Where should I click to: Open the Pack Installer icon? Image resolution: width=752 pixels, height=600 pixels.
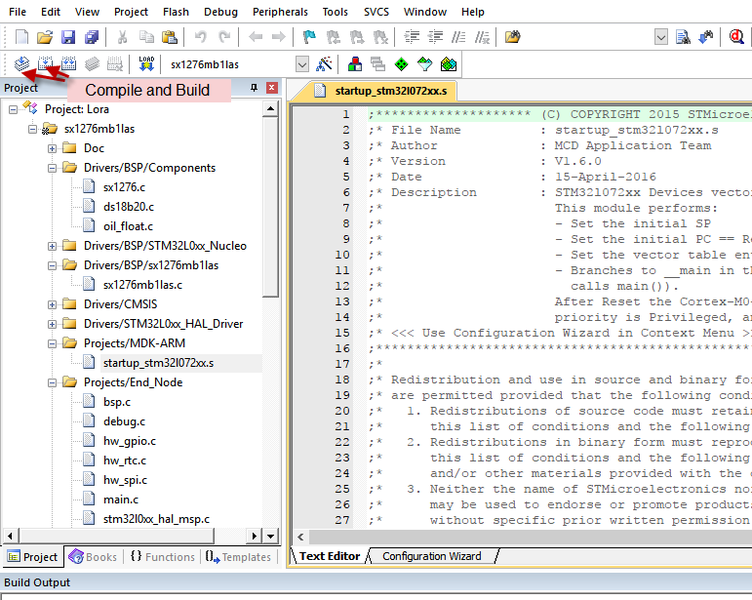click(448, 64)
